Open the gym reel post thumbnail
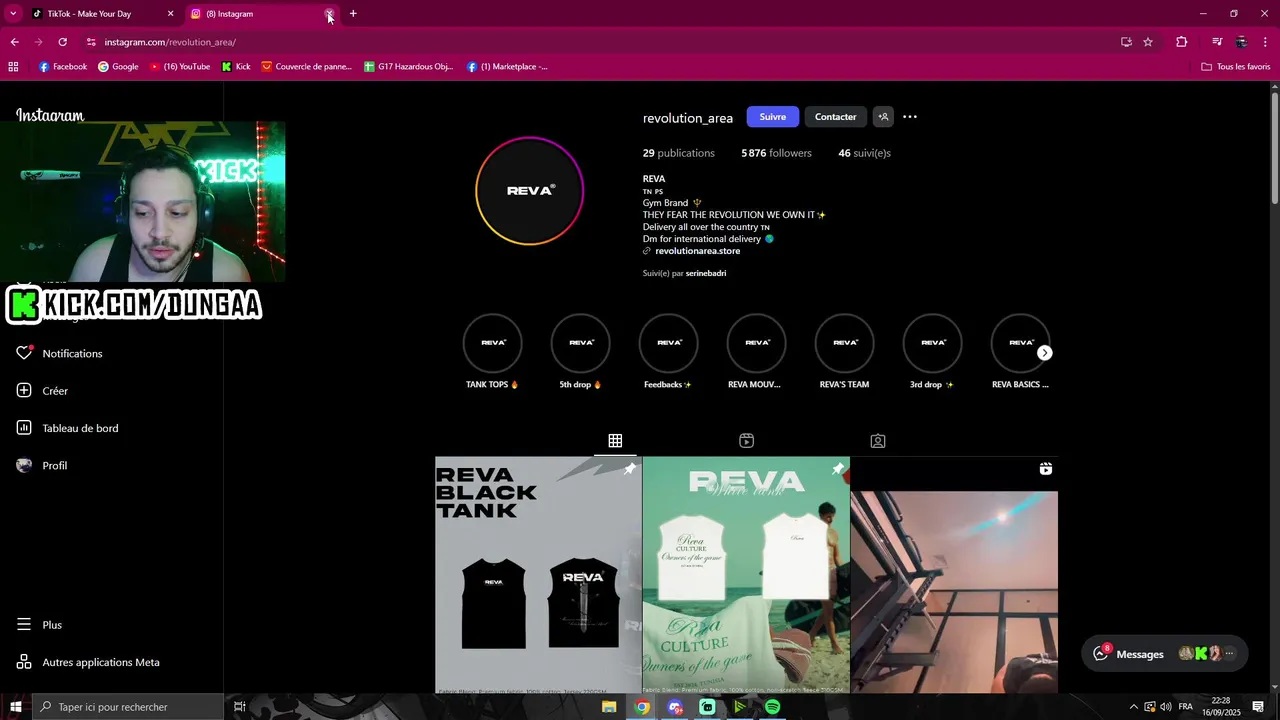The height and width of the screenshot is (720, 1280). pyautogui.click(x=954, y=575)
